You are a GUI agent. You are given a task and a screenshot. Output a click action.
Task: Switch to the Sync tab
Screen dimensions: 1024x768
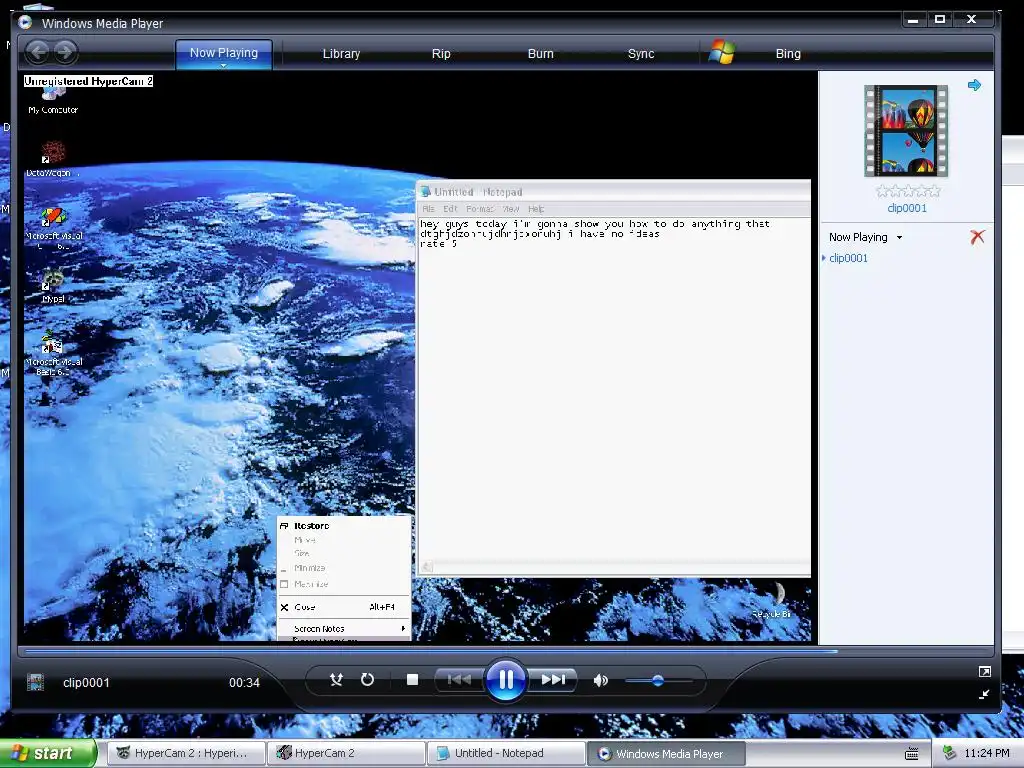click(x=641, y=54)
